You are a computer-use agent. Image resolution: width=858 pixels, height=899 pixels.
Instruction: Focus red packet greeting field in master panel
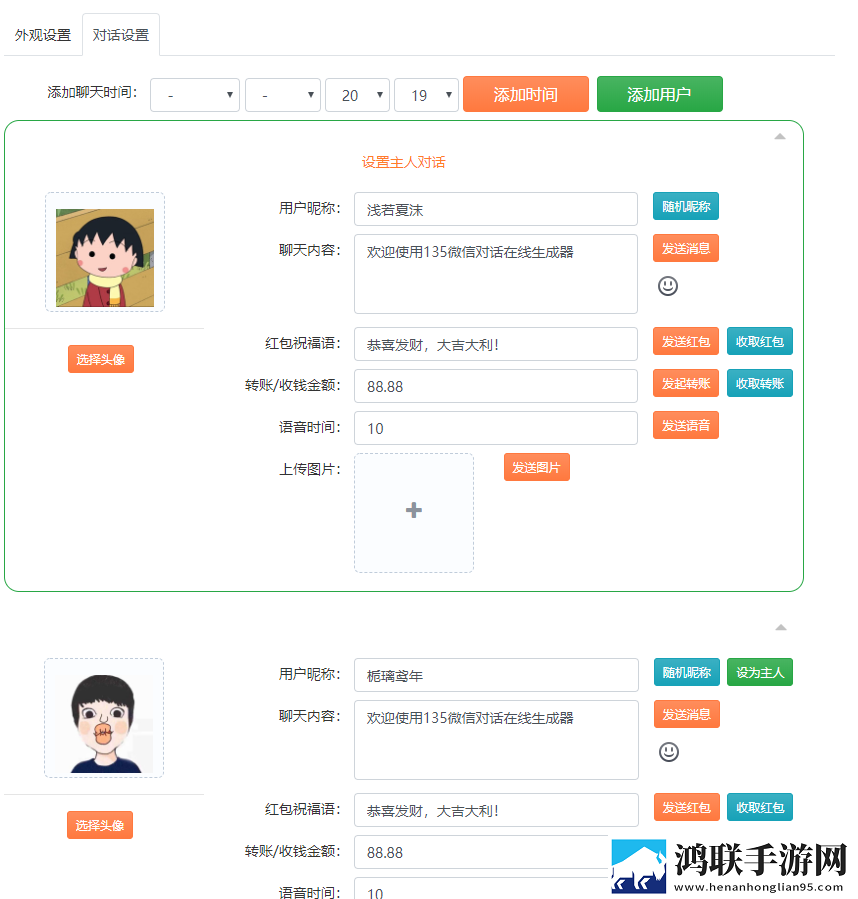point(496,344)
